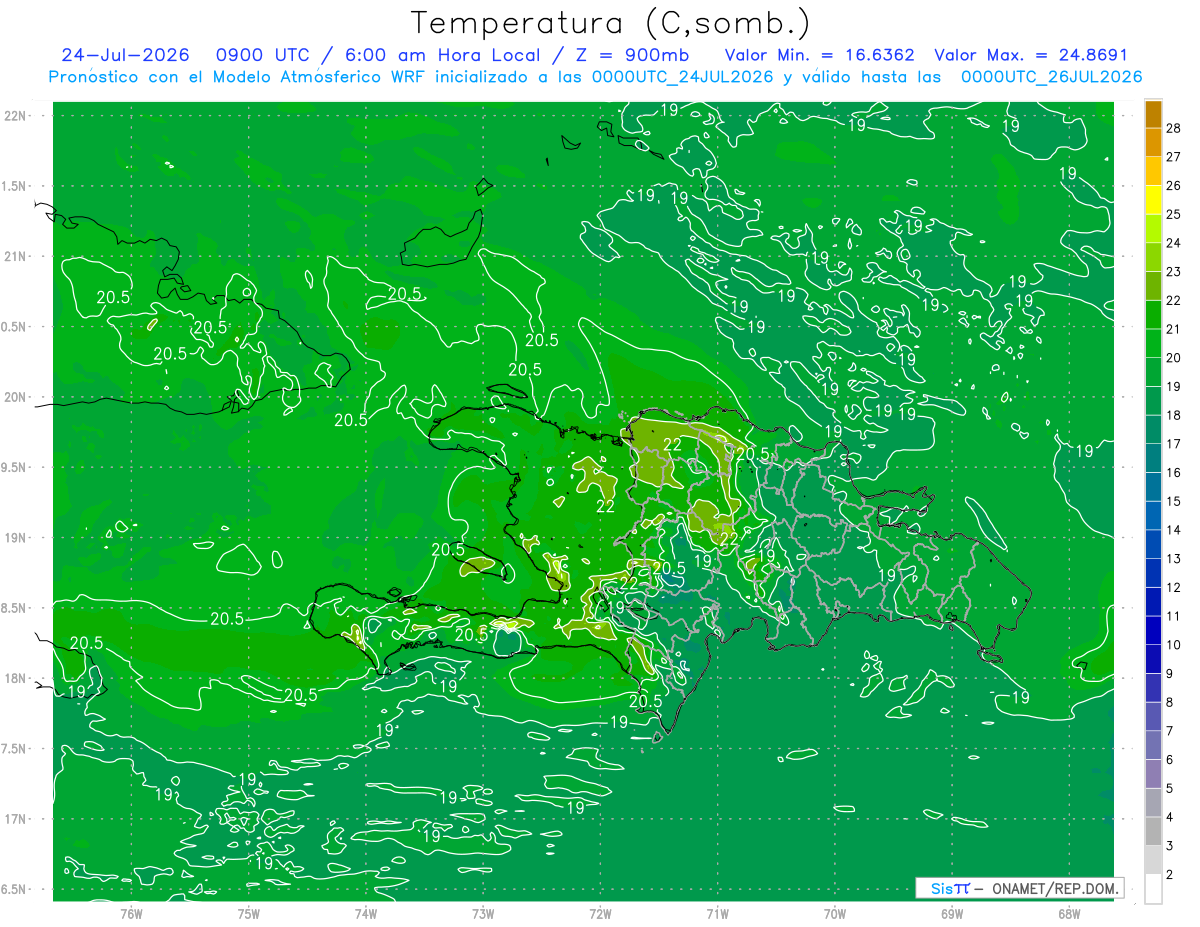Image resolution: width=1200 pixels, height=927 pixels.
Task: Click the '69W' longitude axis label
Action: point(951,913)
